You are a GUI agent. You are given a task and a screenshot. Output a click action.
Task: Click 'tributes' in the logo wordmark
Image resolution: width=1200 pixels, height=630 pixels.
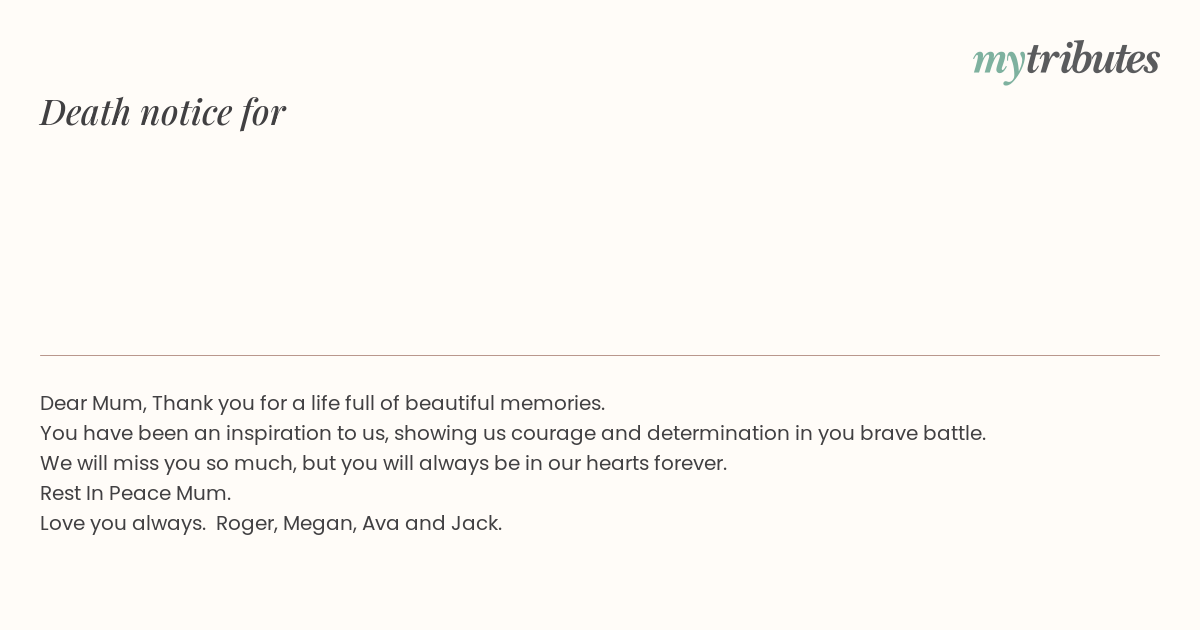click(1092, 58)
